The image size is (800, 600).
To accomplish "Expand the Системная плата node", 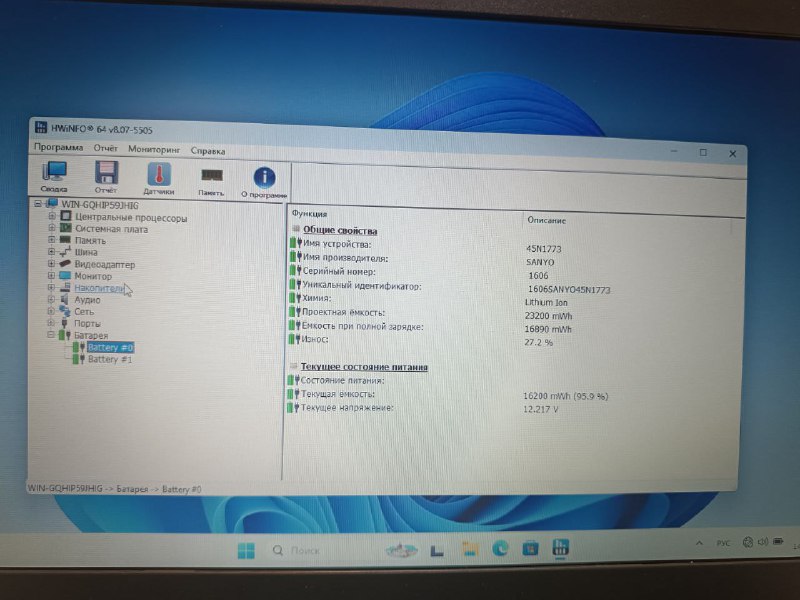I will point(52,228).
